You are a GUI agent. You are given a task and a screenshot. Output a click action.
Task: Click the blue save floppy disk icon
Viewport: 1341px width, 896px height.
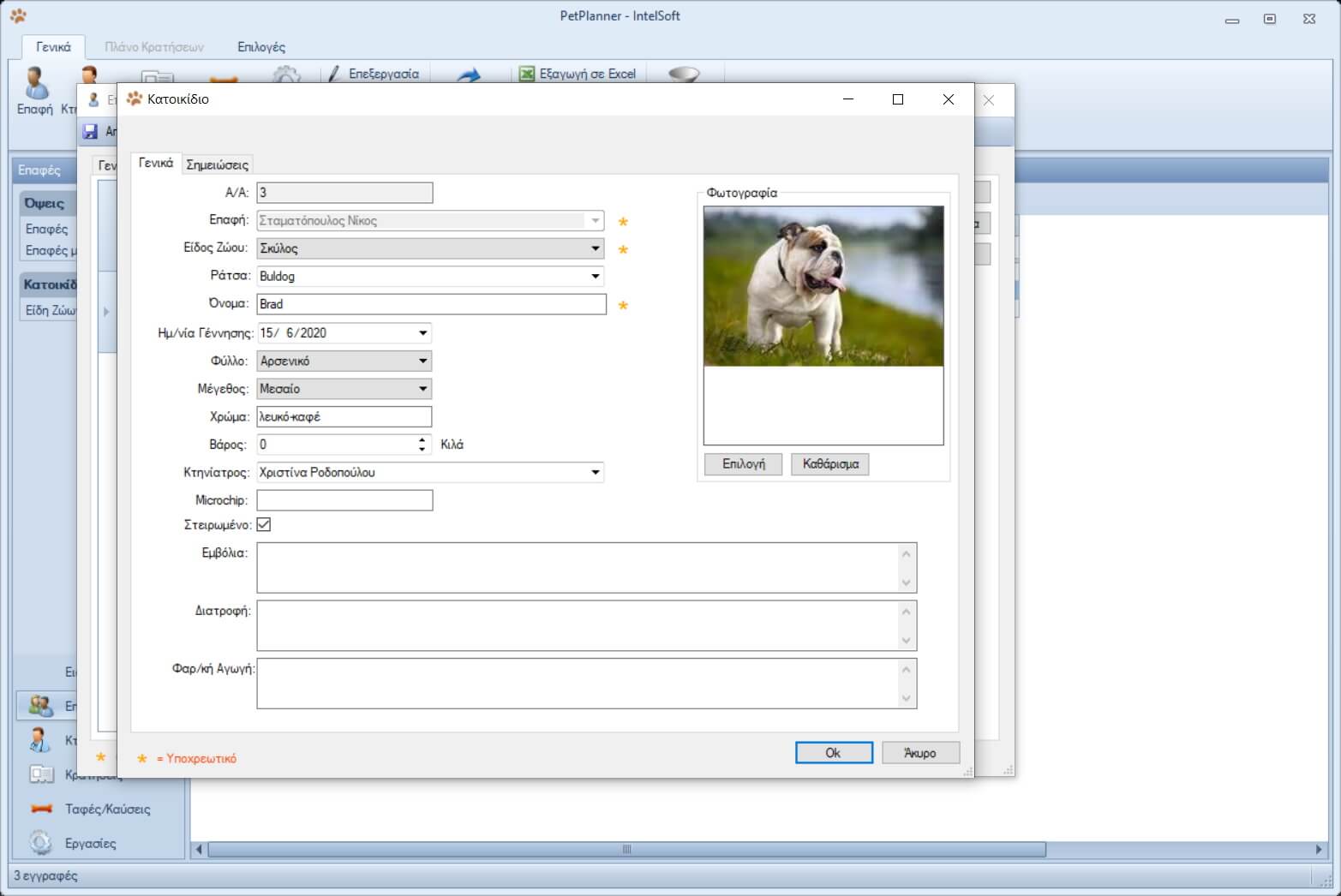point(90,131)
